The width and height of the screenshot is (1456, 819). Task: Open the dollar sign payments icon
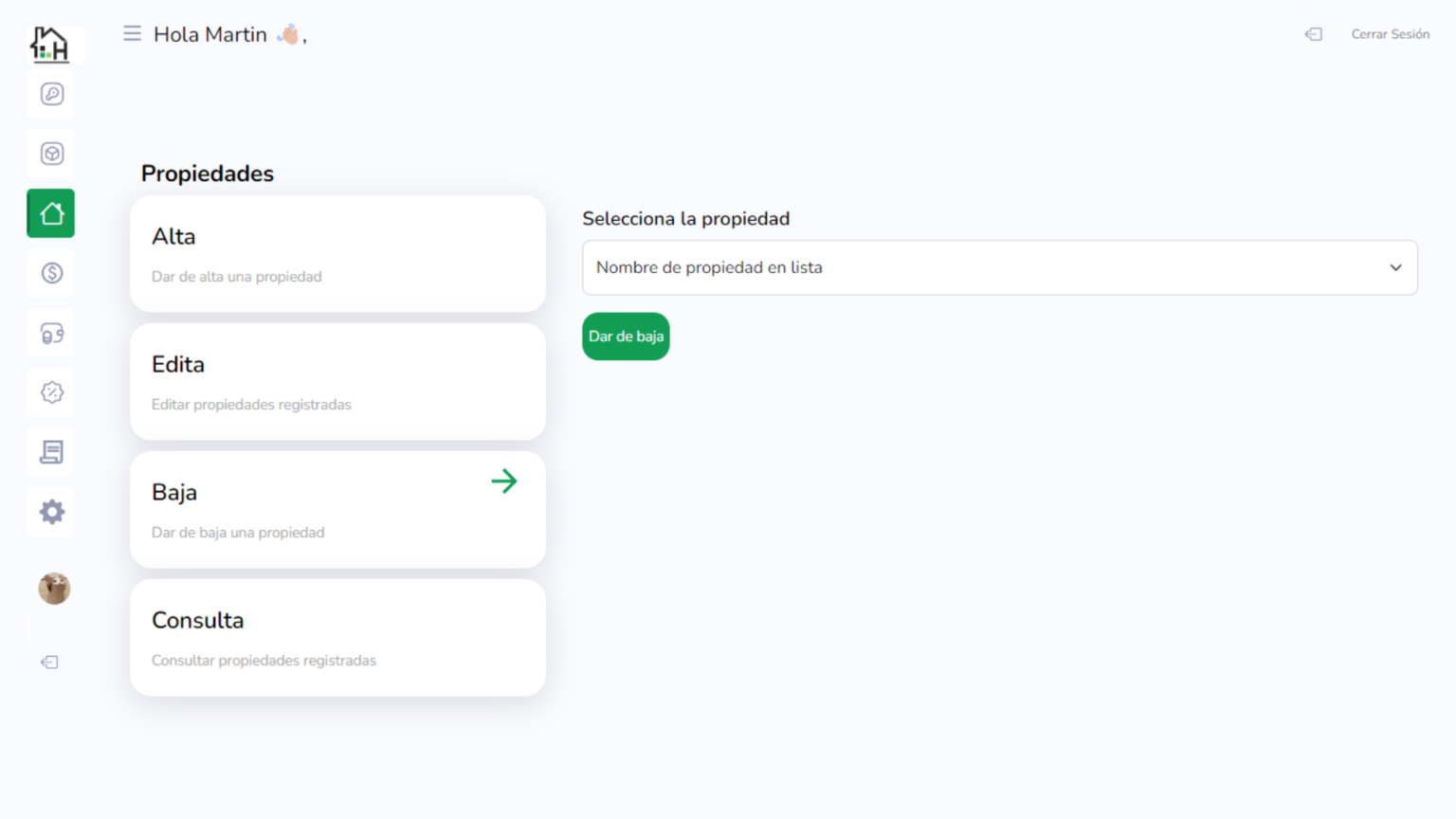(52, 273)
